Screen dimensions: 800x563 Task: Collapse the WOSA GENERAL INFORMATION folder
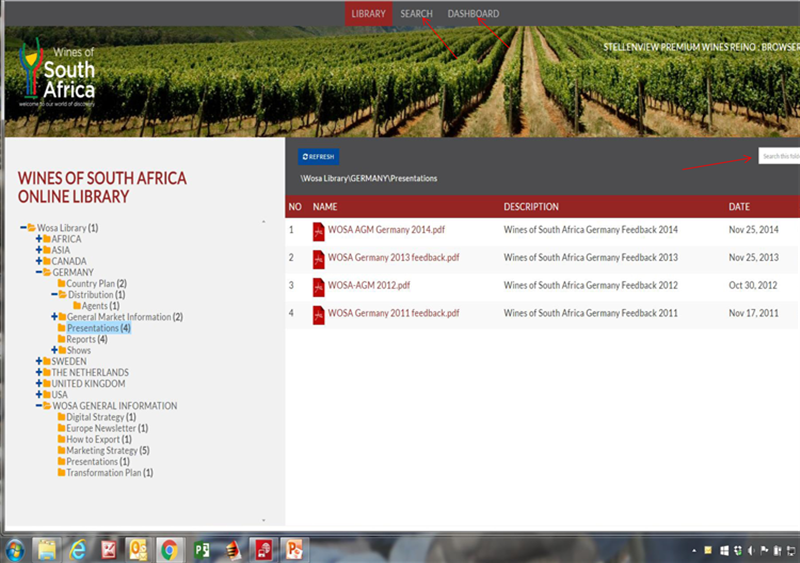click(x=39, y=406)
